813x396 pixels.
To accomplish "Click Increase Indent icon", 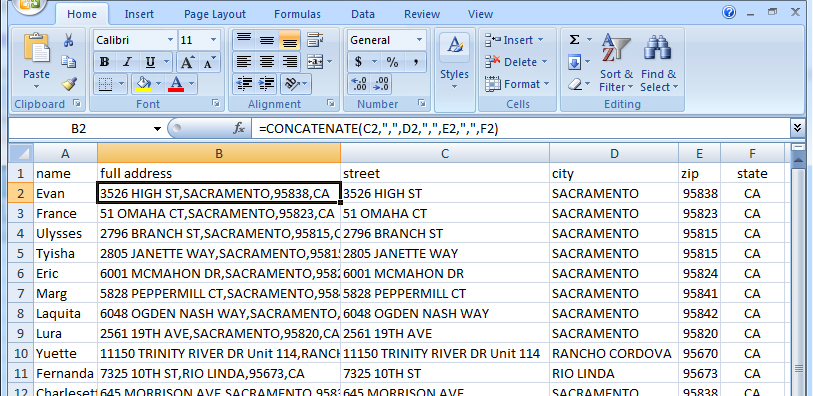I will [x=267, y=83].
